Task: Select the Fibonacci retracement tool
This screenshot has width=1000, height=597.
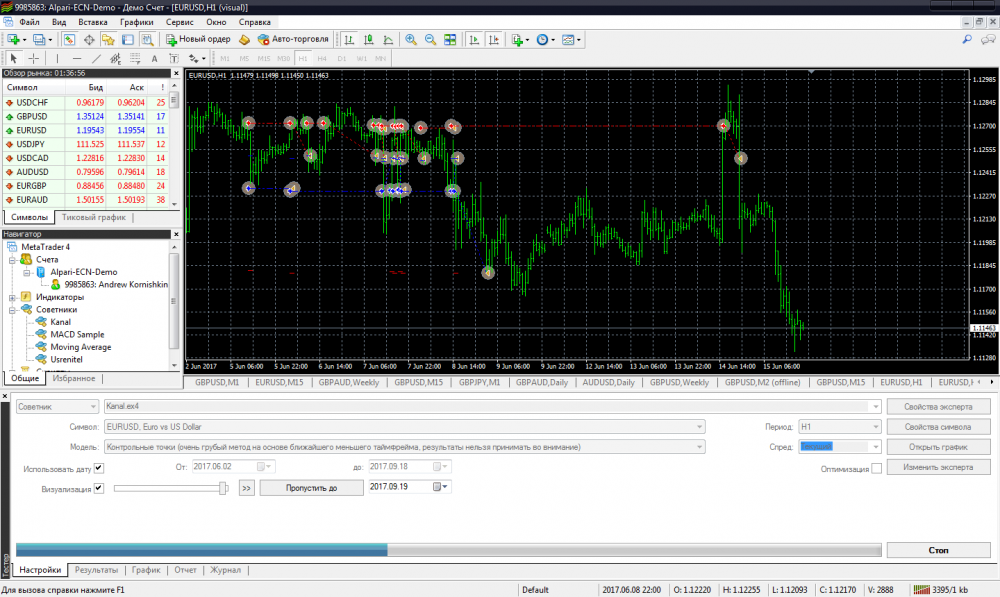Action: coord(135,59)
